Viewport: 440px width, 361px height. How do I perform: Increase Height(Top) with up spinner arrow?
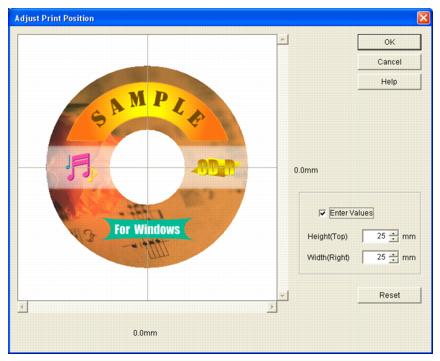[x=394, y=233]
